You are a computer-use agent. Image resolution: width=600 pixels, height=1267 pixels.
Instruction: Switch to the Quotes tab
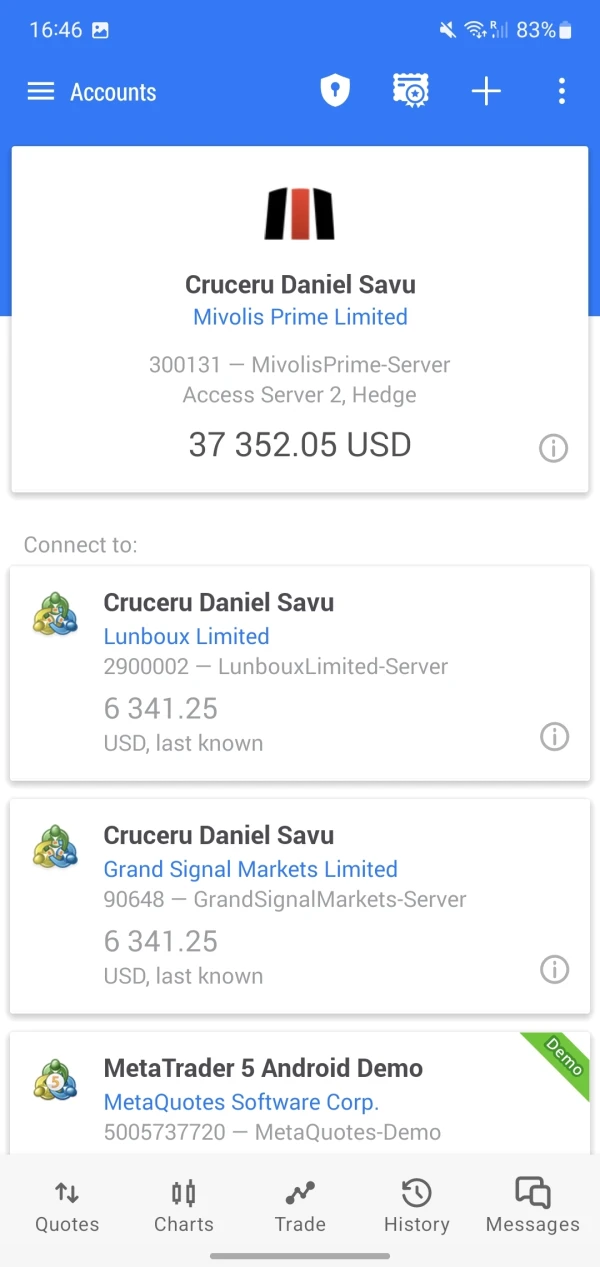(67, 1206)
